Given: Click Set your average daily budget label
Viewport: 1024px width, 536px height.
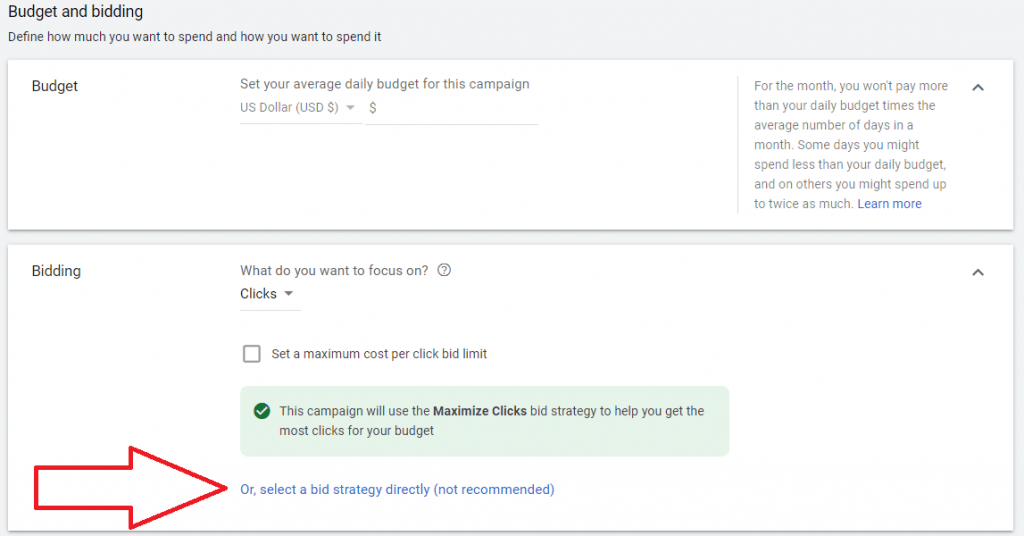Looking at the screenshot, I should click(384, 84).
